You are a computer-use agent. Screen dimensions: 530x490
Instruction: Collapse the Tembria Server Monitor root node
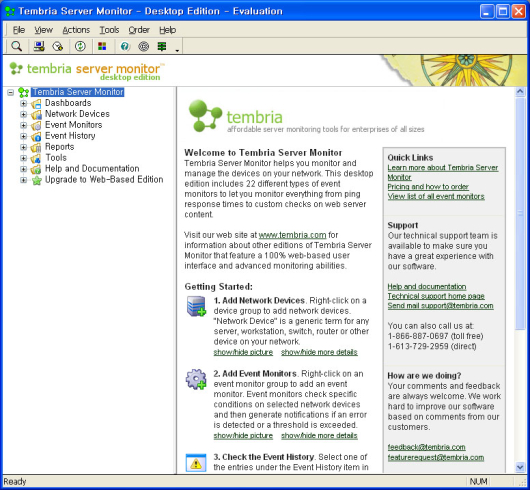pos(10,92)
